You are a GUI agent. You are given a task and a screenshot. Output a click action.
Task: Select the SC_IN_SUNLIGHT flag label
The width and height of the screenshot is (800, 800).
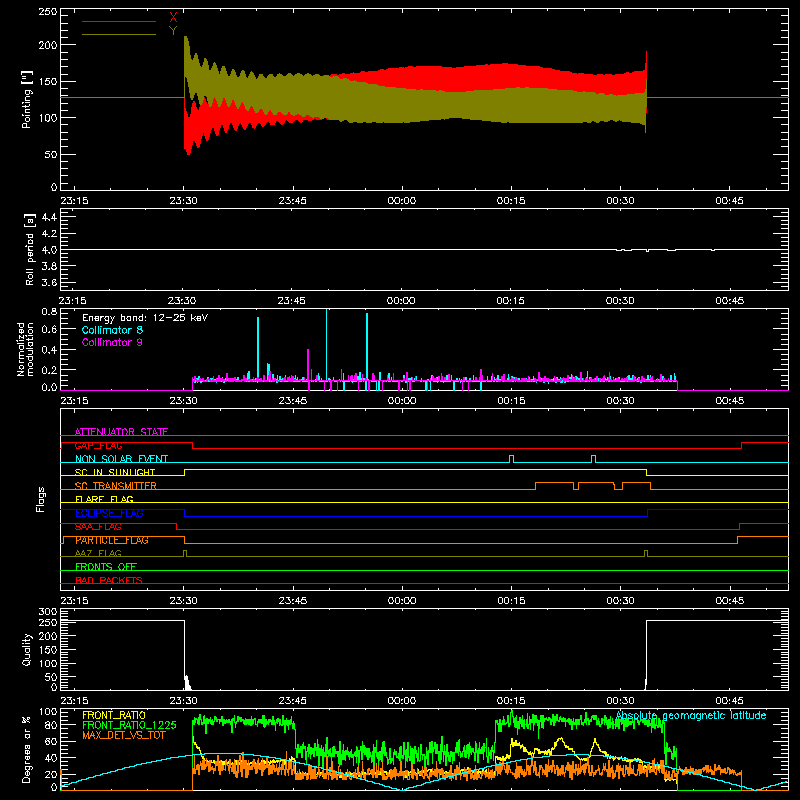tap(115, 472)
